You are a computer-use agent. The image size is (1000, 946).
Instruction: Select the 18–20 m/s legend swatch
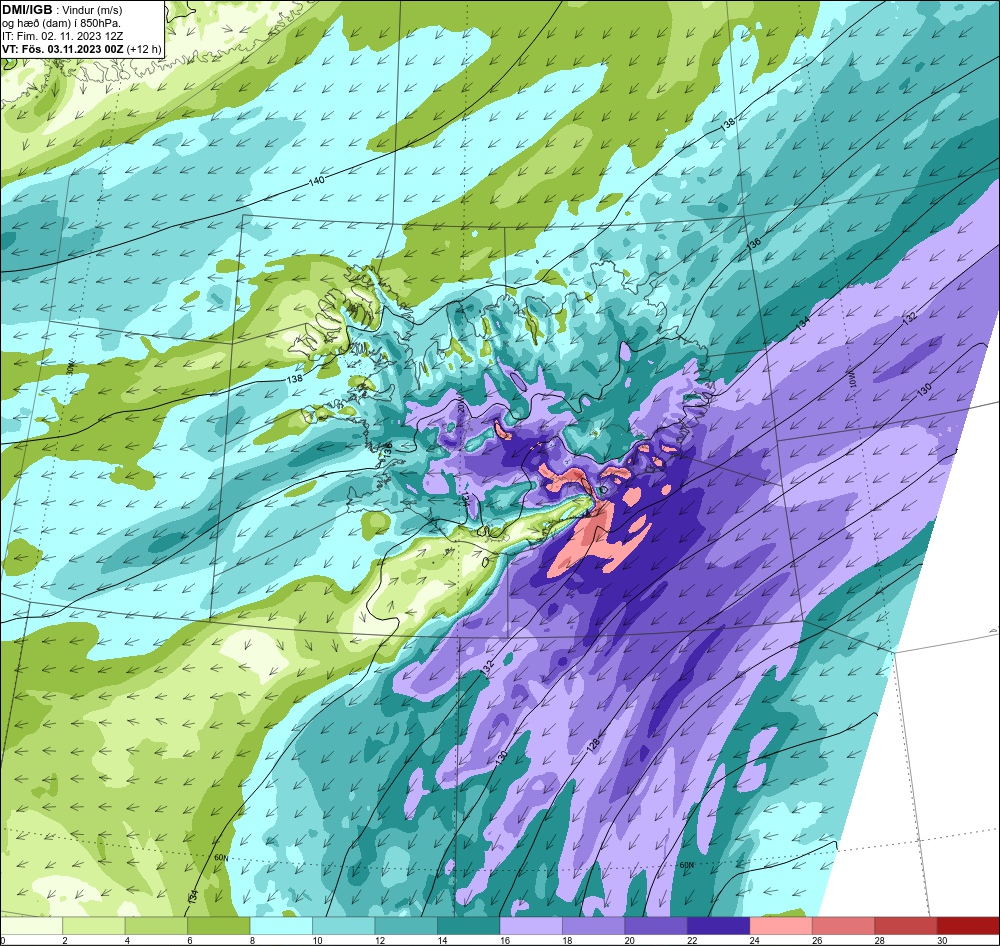[x=594, y=925]
